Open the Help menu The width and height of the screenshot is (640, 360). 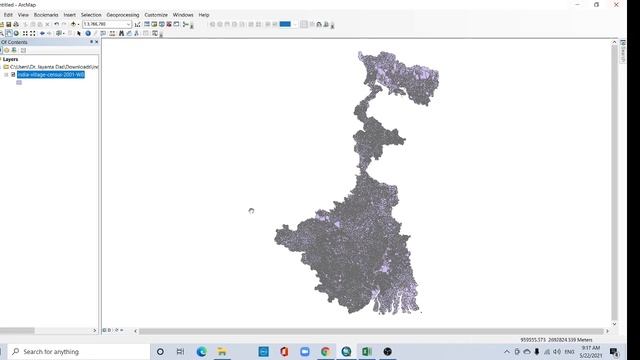[204, 15]
